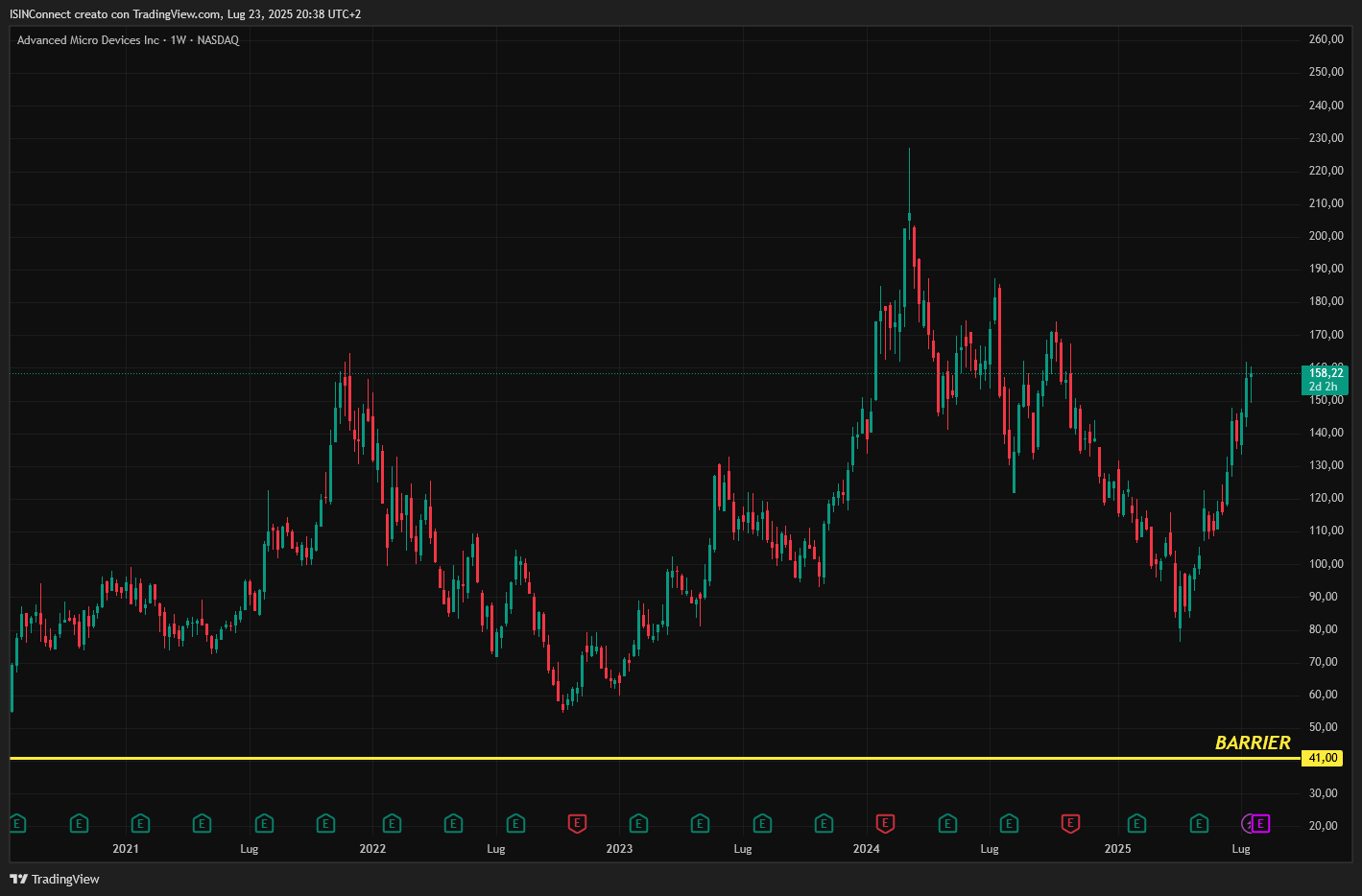Click the ISINConnect TradingView.com header caption
This screenshot has height=896, width=1362.
coord(185,14)
